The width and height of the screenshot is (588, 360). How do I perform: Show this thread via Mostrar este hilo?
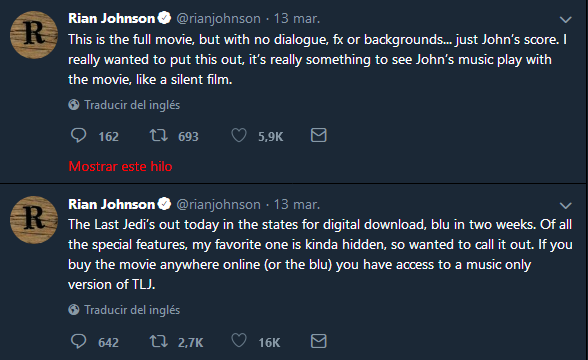click(120, 166)
